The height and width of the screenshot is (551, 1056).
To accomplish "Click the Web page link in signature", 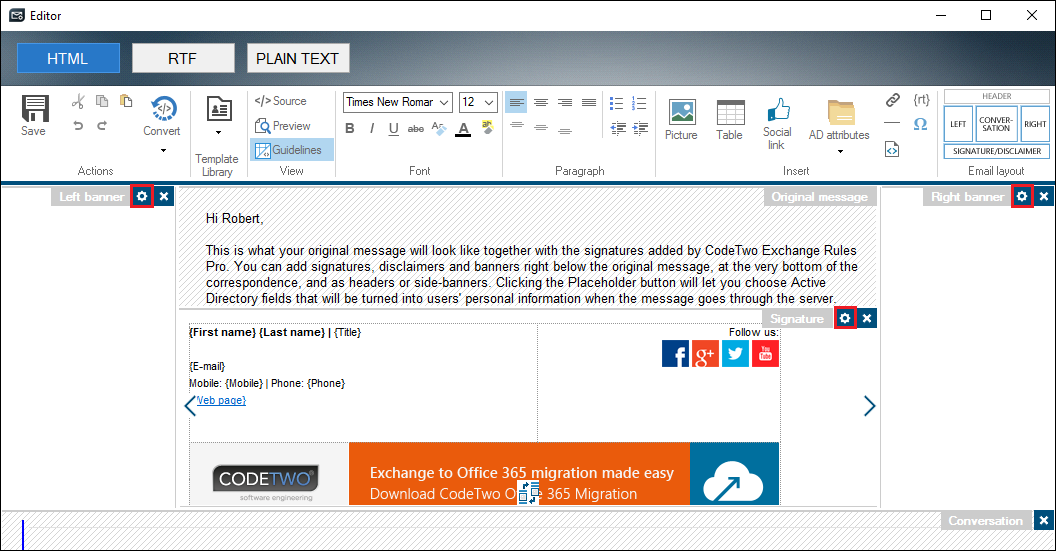I will 221,400.
